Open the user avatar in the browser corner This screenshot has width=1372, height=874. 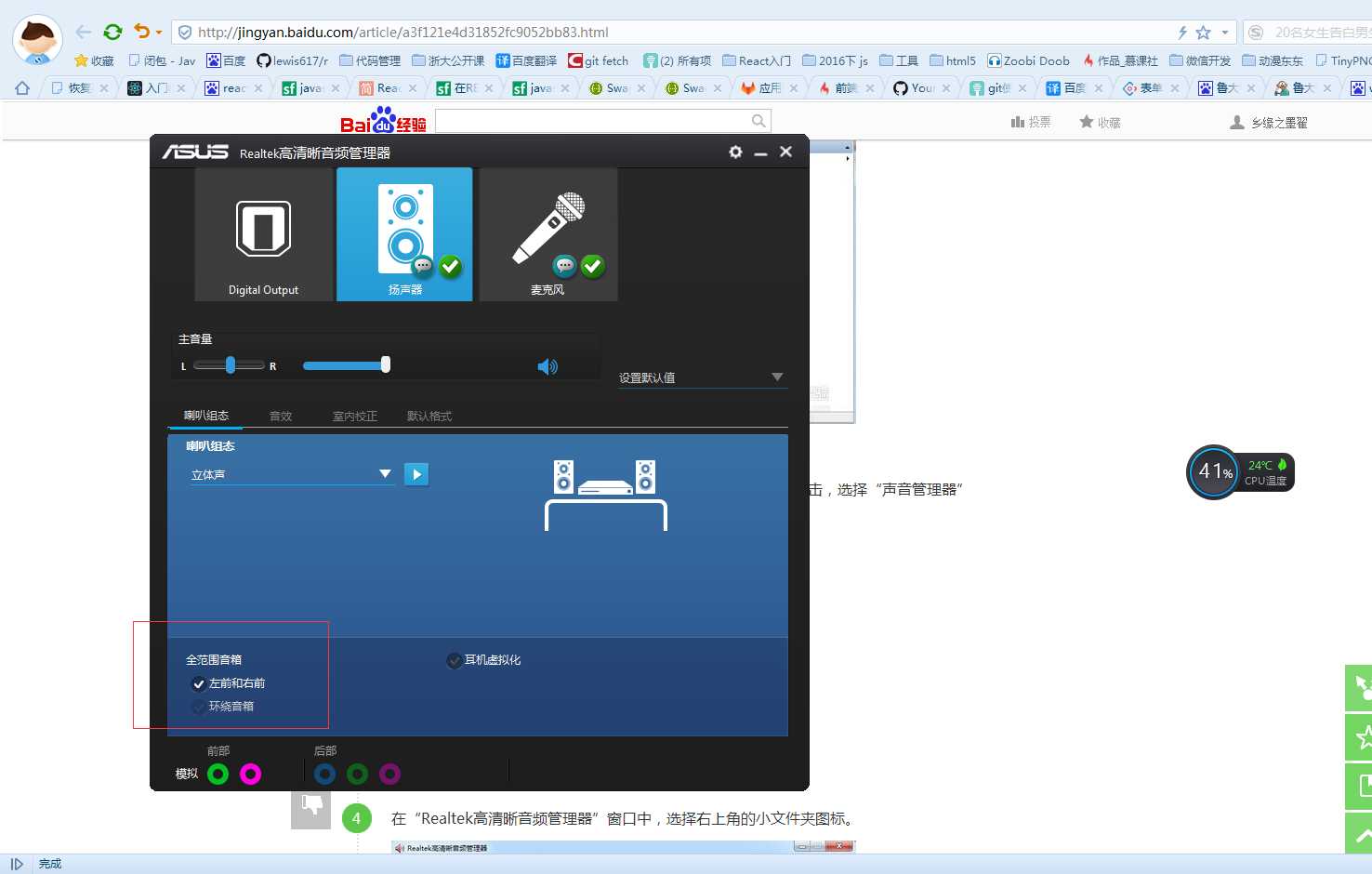click(37, 40)
